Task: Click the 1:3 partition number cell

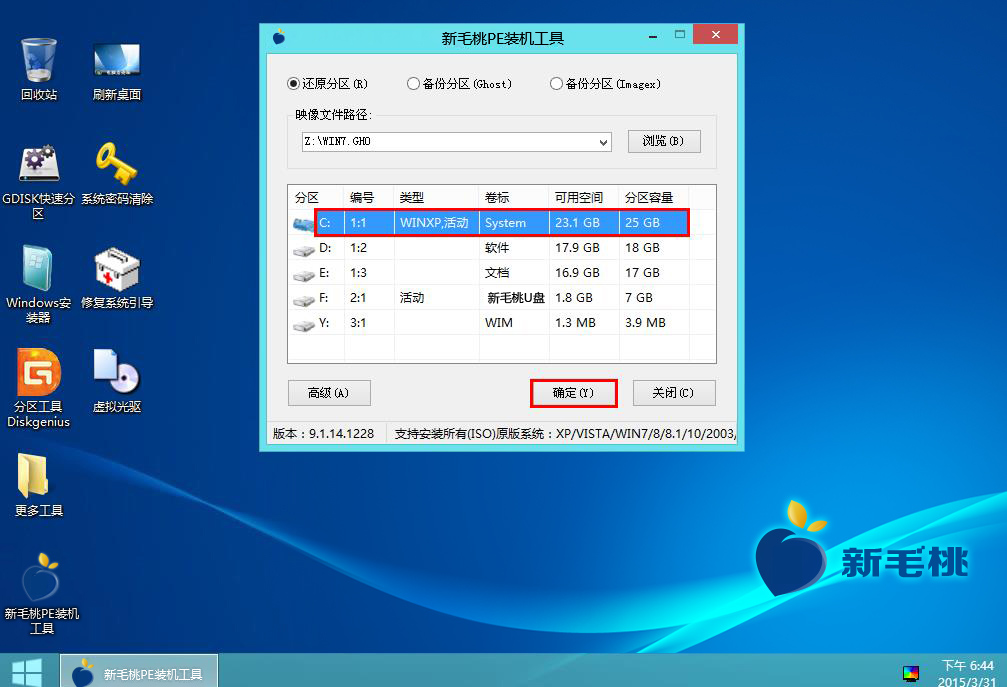Action: point(358,273)
